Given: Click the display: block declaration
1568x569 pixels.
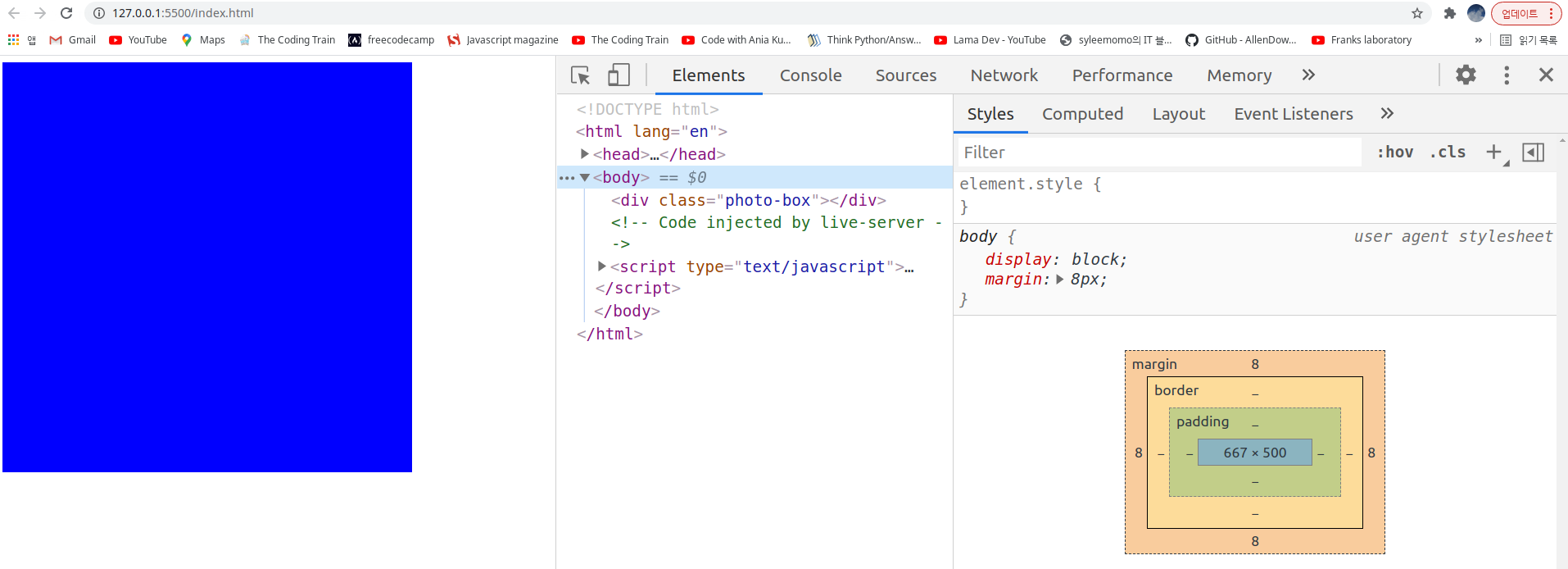Looking at the screenshot, I should 1055,259.
